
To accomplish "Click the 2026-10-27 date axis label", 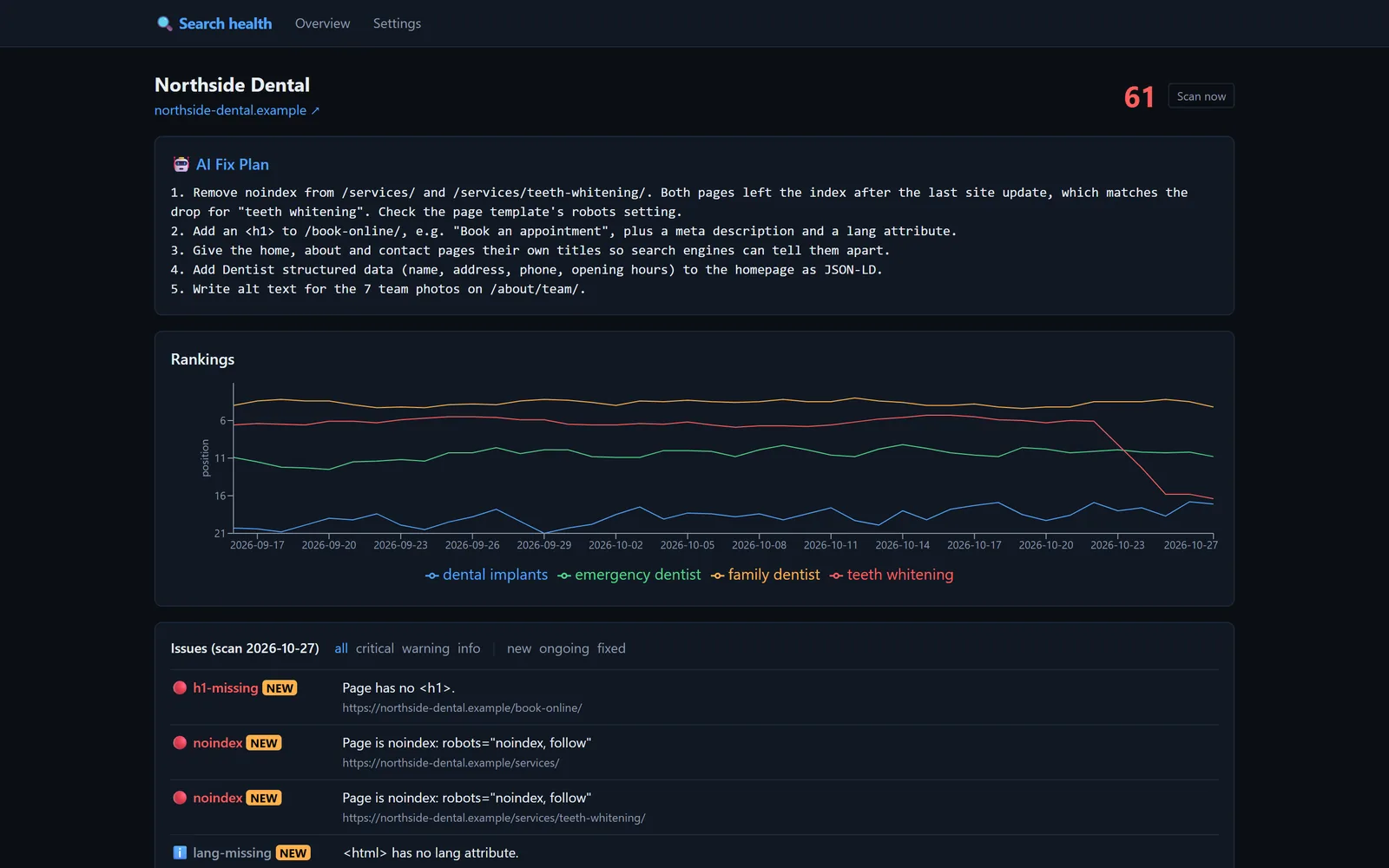I will click(1190, 545).
